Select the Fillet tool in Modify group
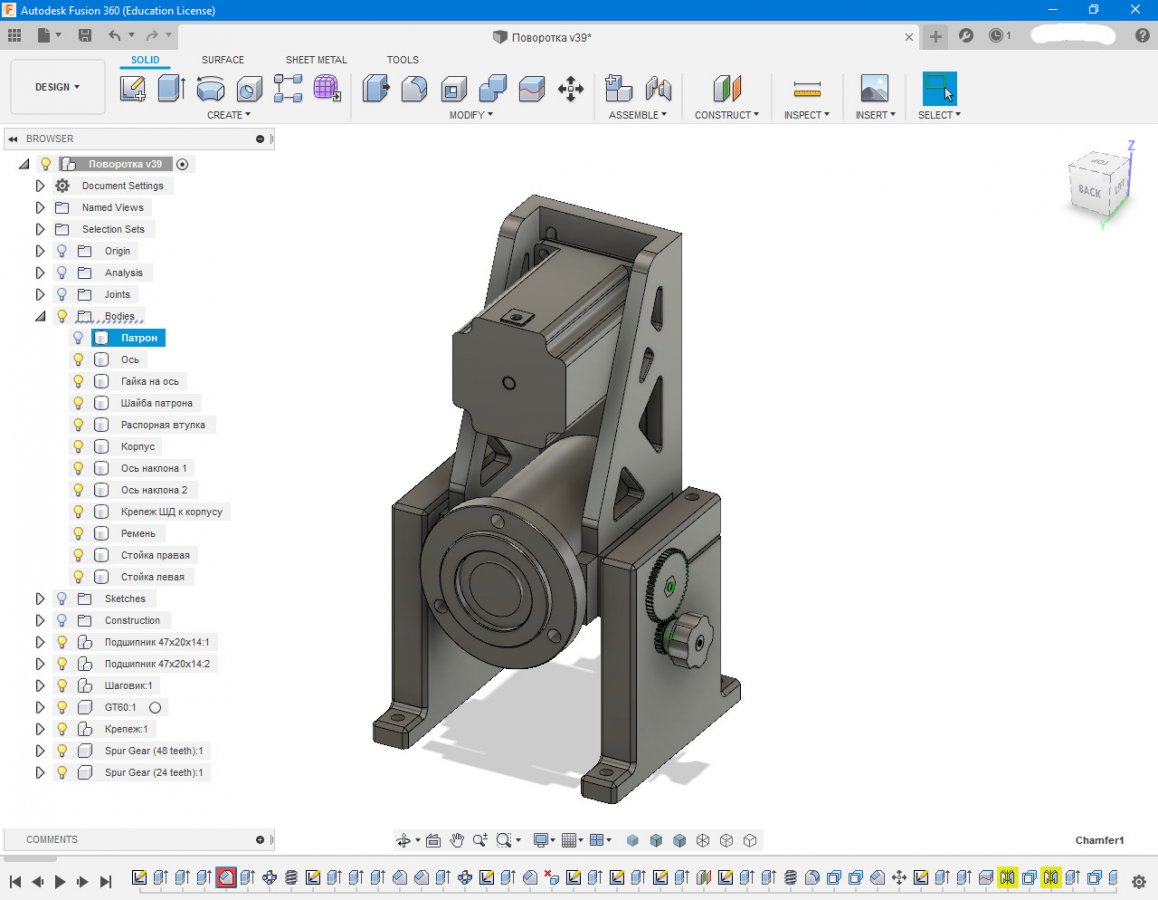1158x900 pixels. click(414, 89)
